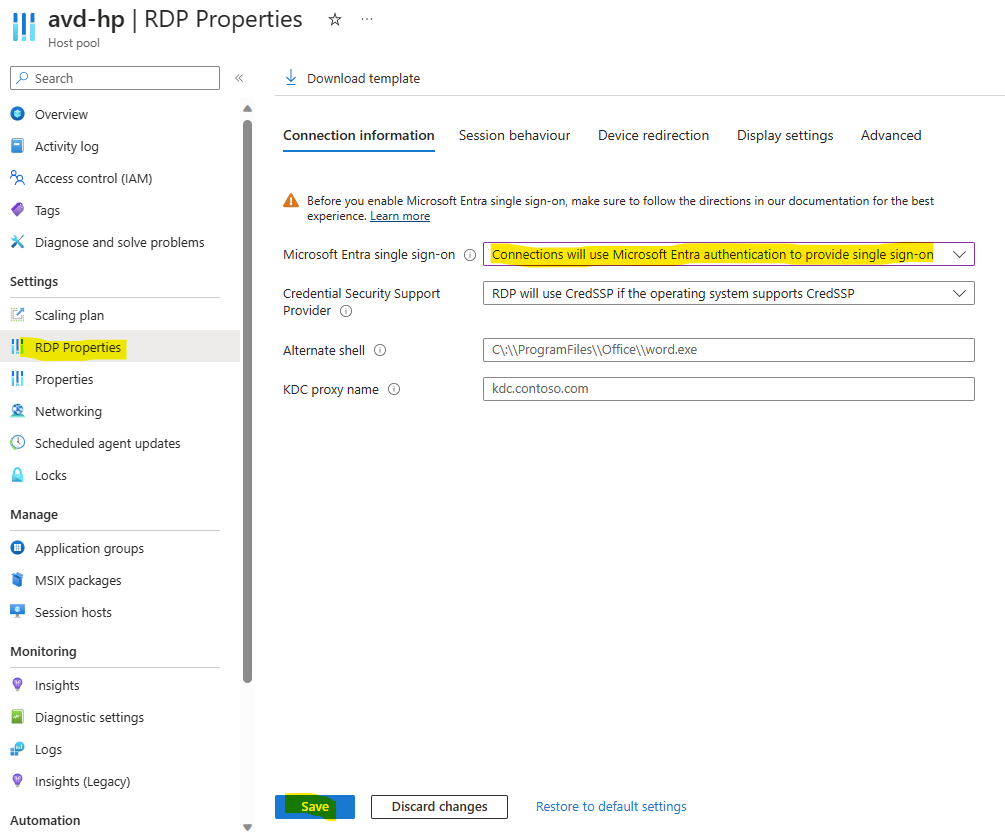Screen dimensions: 1005x832
Task: Click the Networking icon
Action: pos(18,411)
